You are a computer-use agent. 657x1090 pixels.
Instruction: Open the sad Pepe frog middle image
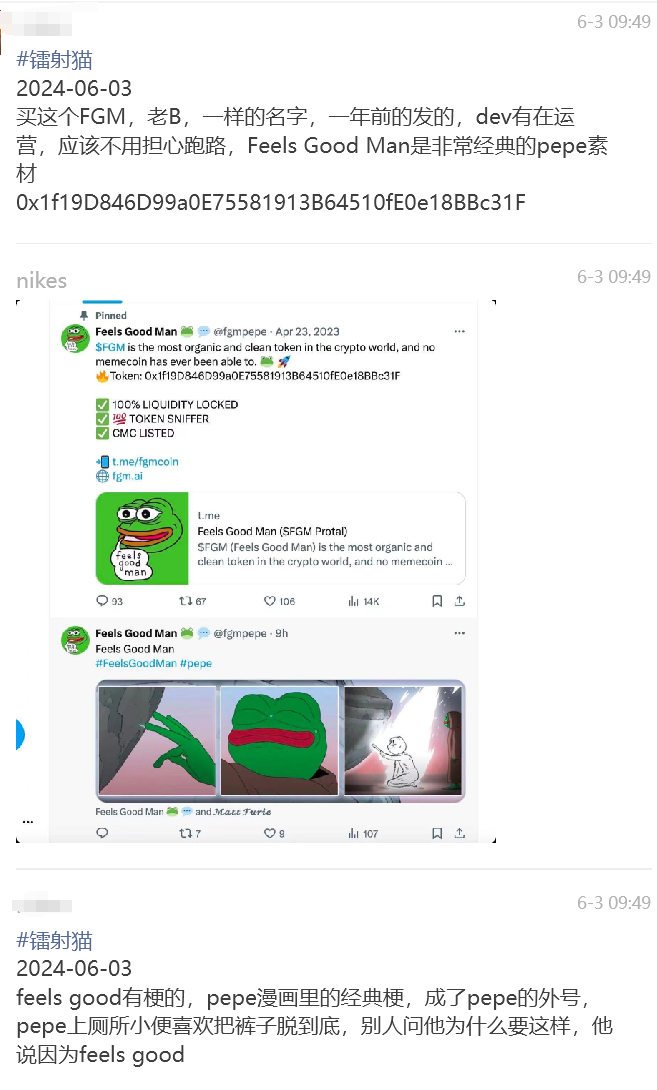279,740
